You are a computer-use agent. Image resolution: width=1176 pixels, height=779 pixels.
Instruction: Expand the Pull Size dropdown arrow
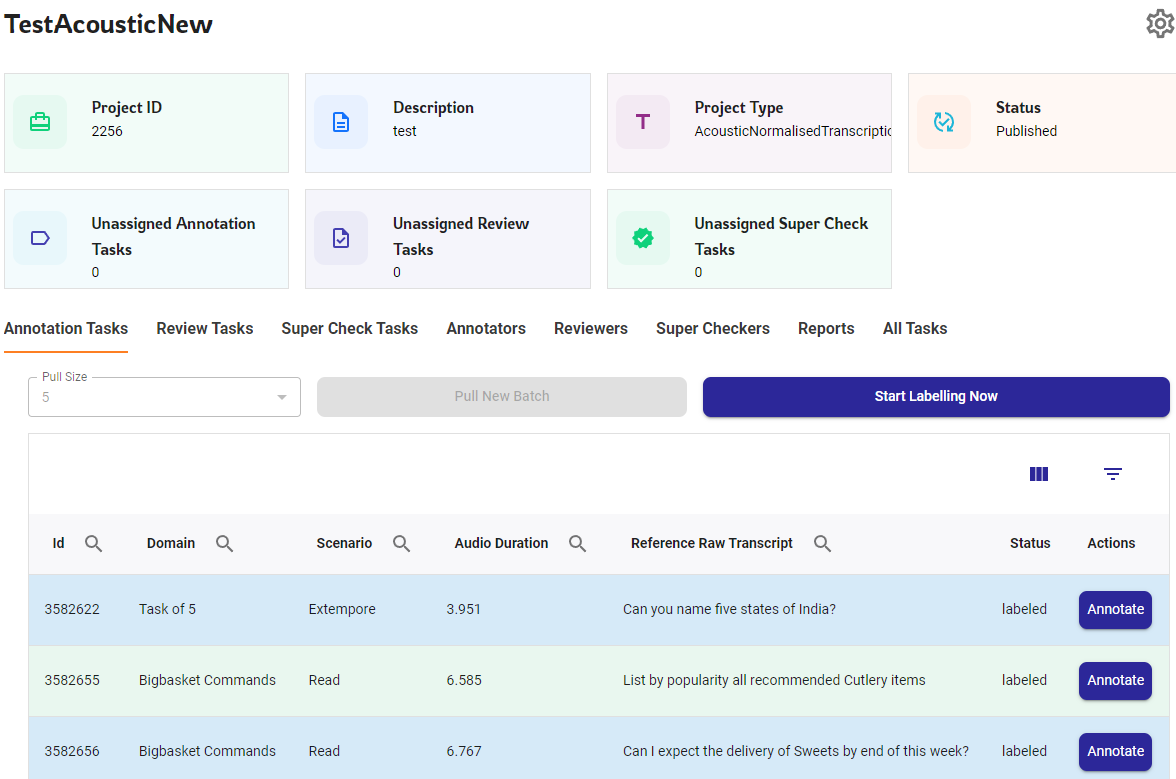coord(282,397)
